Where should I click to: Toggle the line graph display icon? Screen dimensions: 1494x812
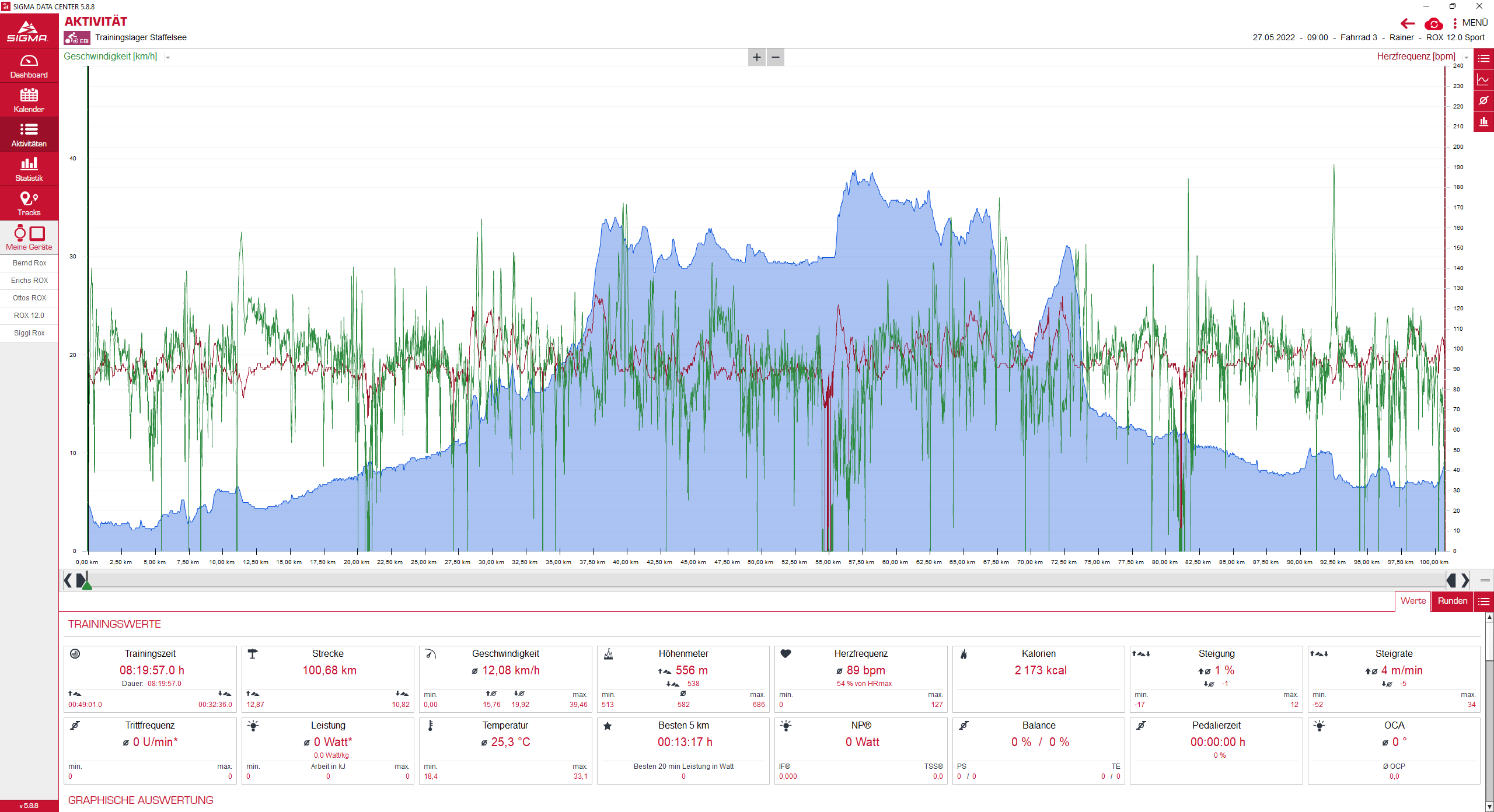click(x=1483, y=80)
